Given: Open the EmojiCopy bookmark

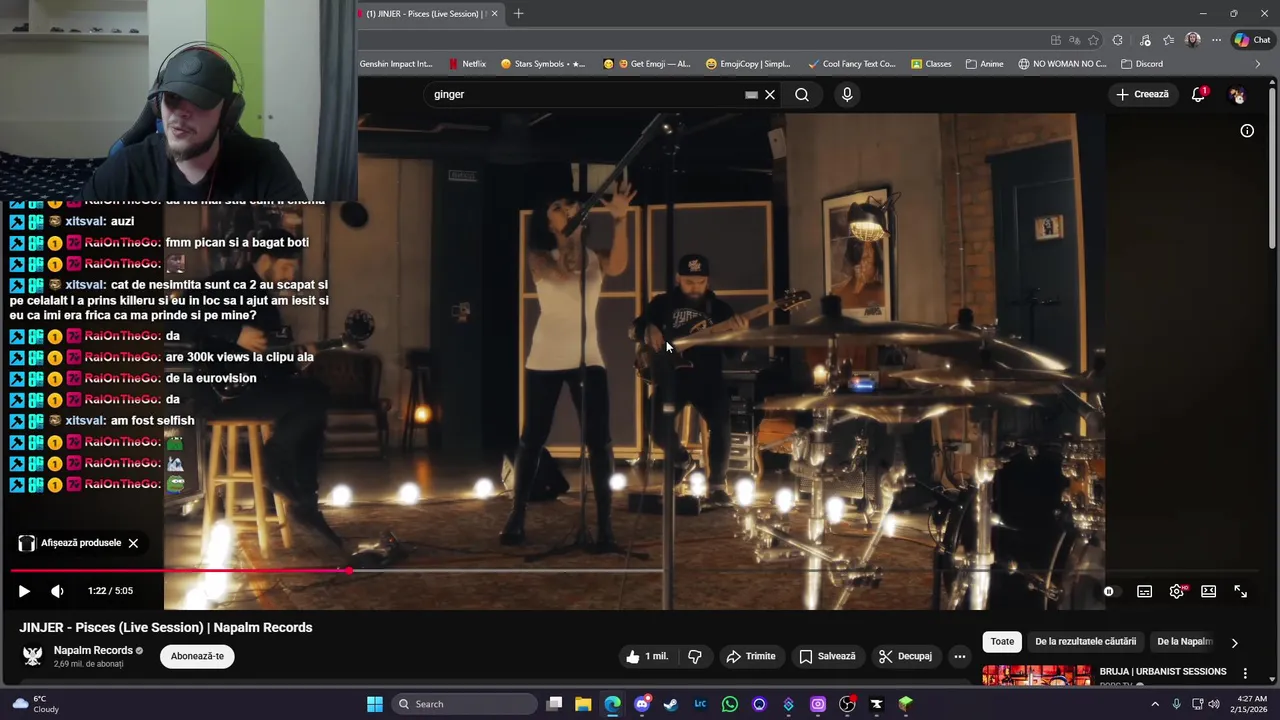Looking at the screenshot, I should 748,64.
